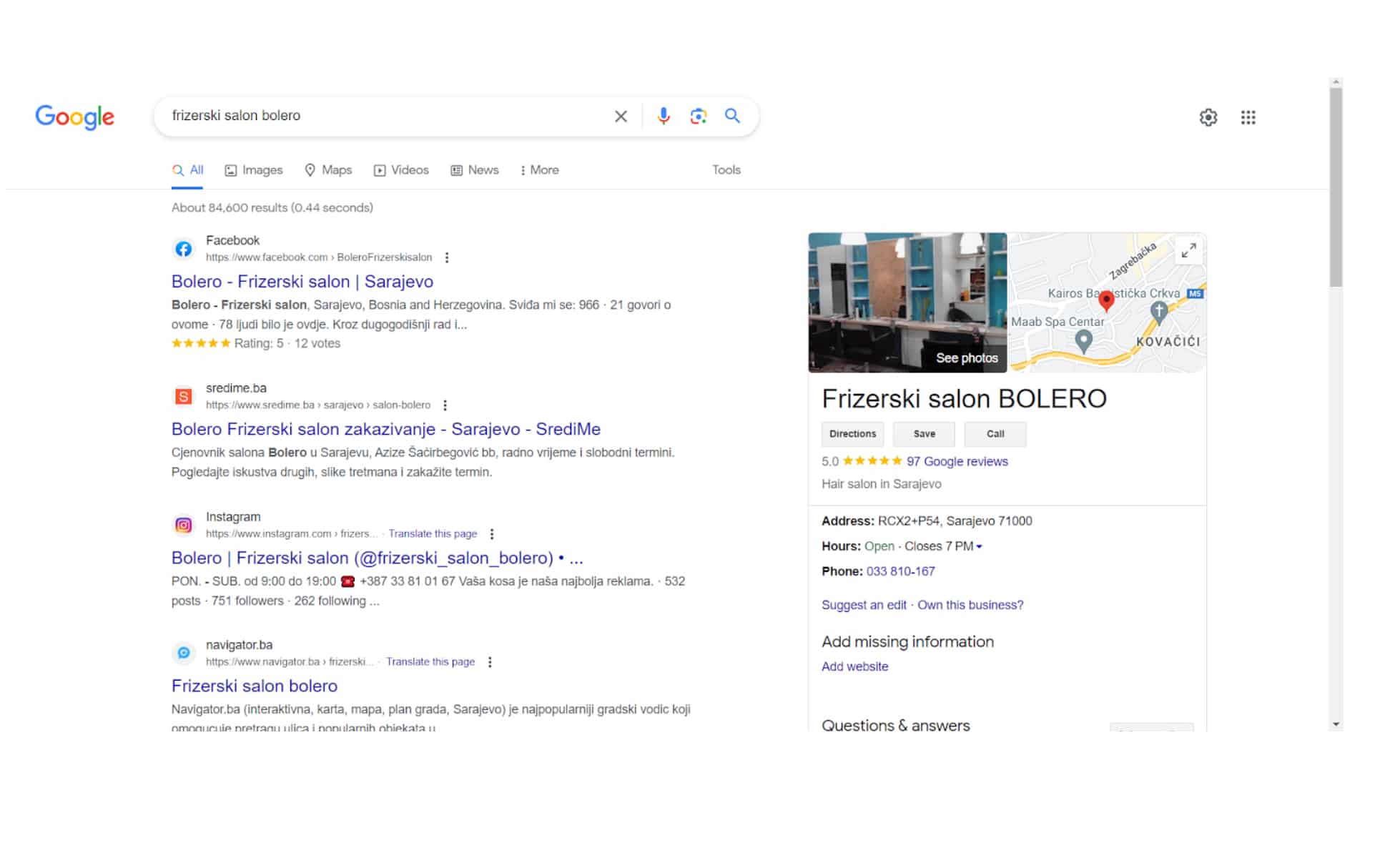Open Google apps grid

[1248, 117]
